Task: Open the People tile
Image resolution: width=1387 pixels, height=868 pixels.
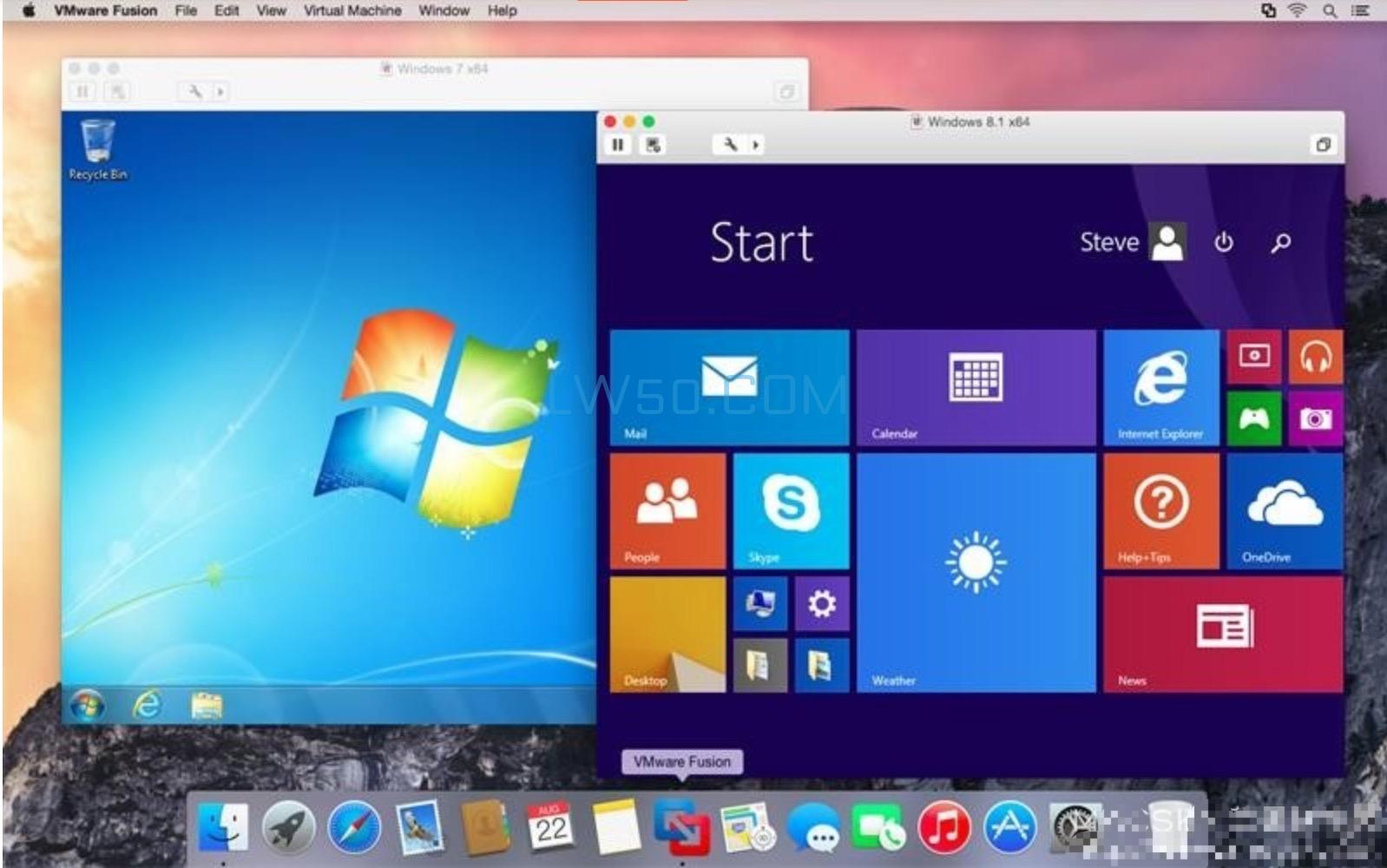Action: tap(667, 511)
